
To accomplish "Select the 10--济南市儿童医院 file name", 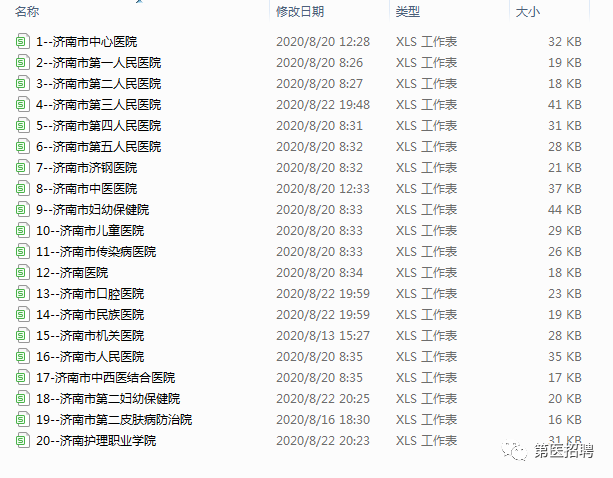I will (90, 231).
